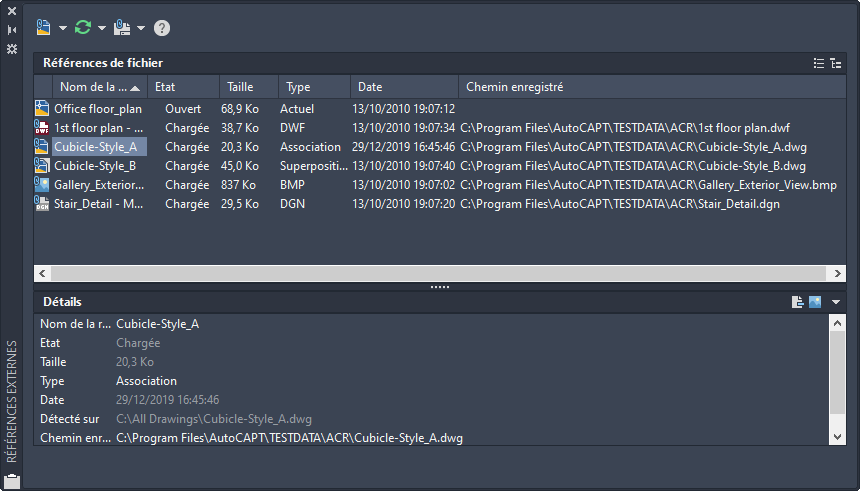
Task: Open Help with the question mark icon
Action: pyautogui.click(x=162, y=27)
